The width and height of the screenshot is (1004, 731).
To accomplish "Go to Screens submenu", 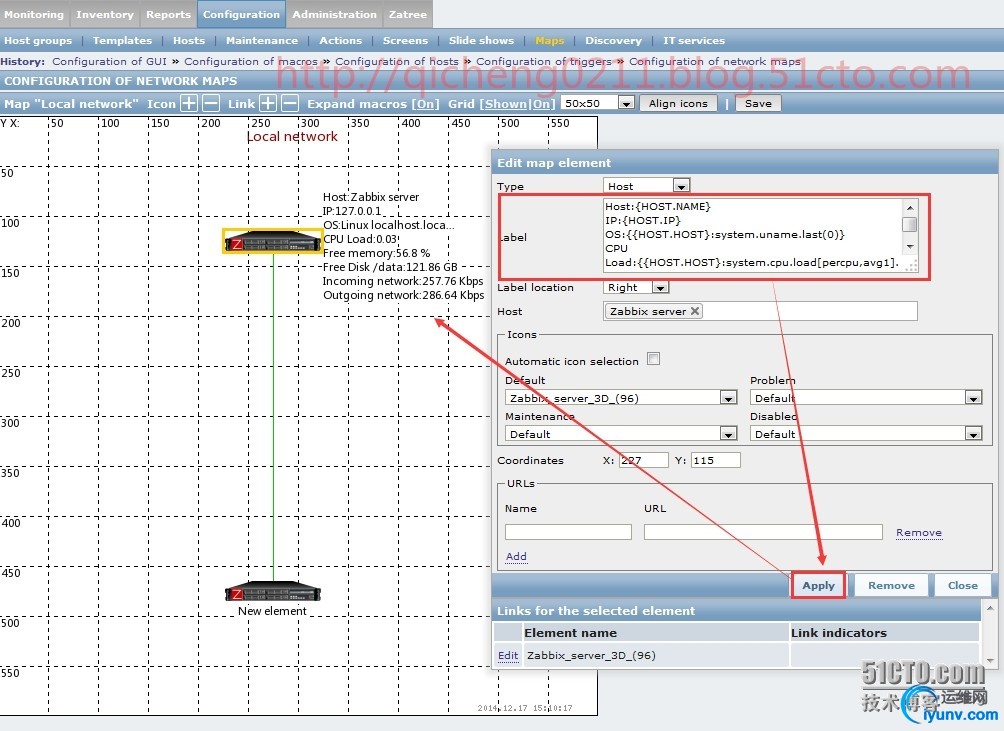I will click(x=405, y=40).
